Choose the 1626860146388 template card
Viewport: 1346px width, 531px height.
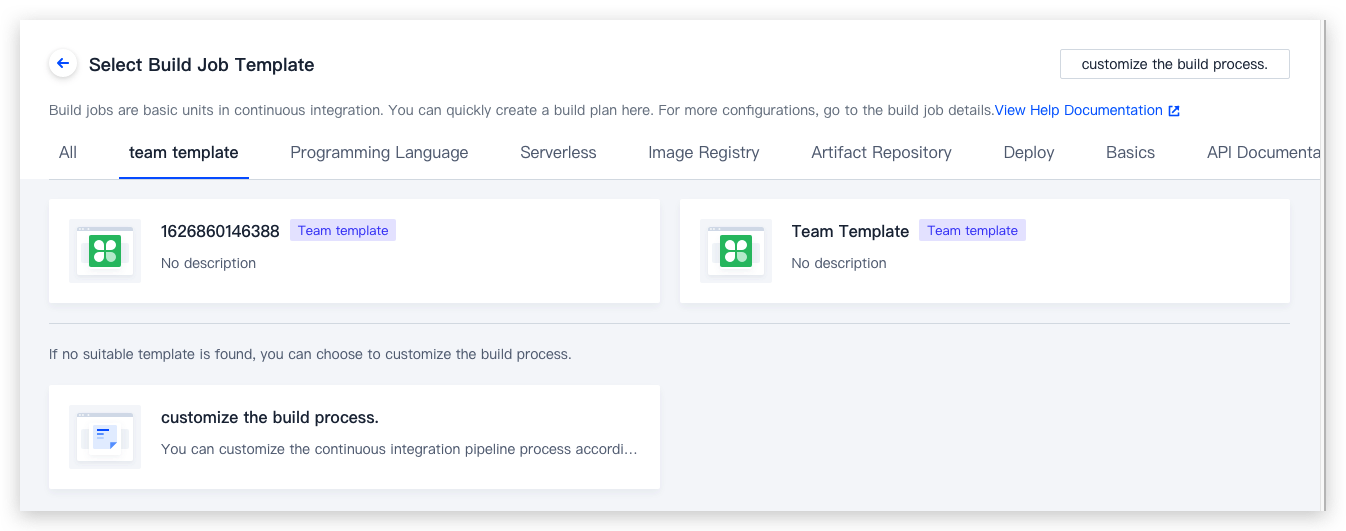tap(354, 251)
